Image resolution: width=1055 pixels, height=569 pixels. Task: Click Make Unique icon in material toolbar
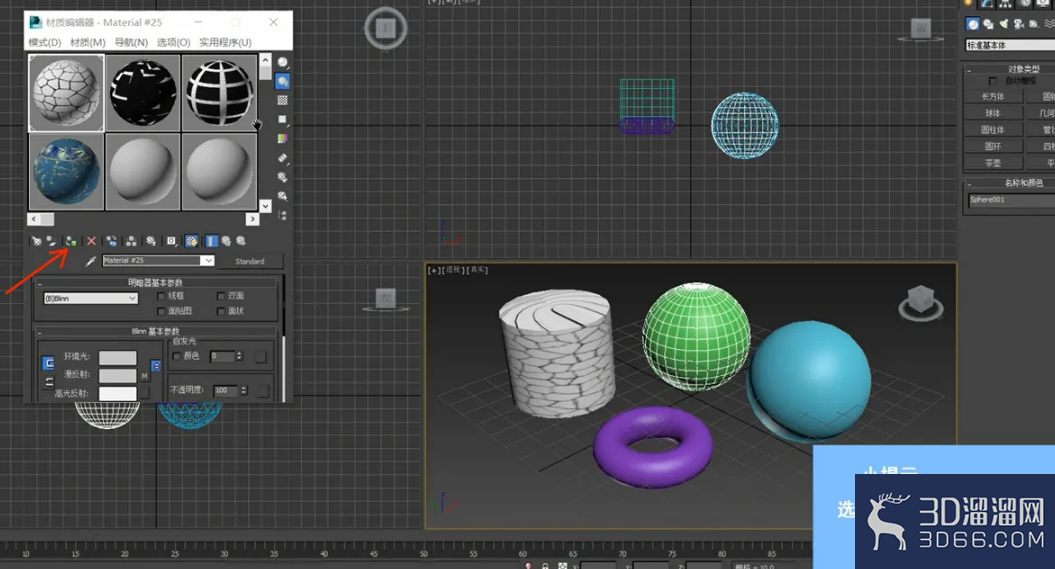pos(131,241)
